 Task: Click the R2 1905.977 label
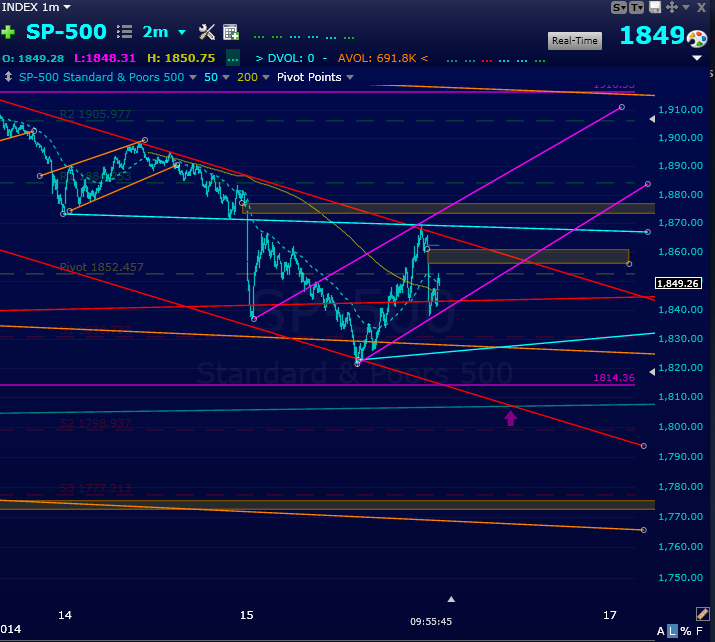pos(95,114)
